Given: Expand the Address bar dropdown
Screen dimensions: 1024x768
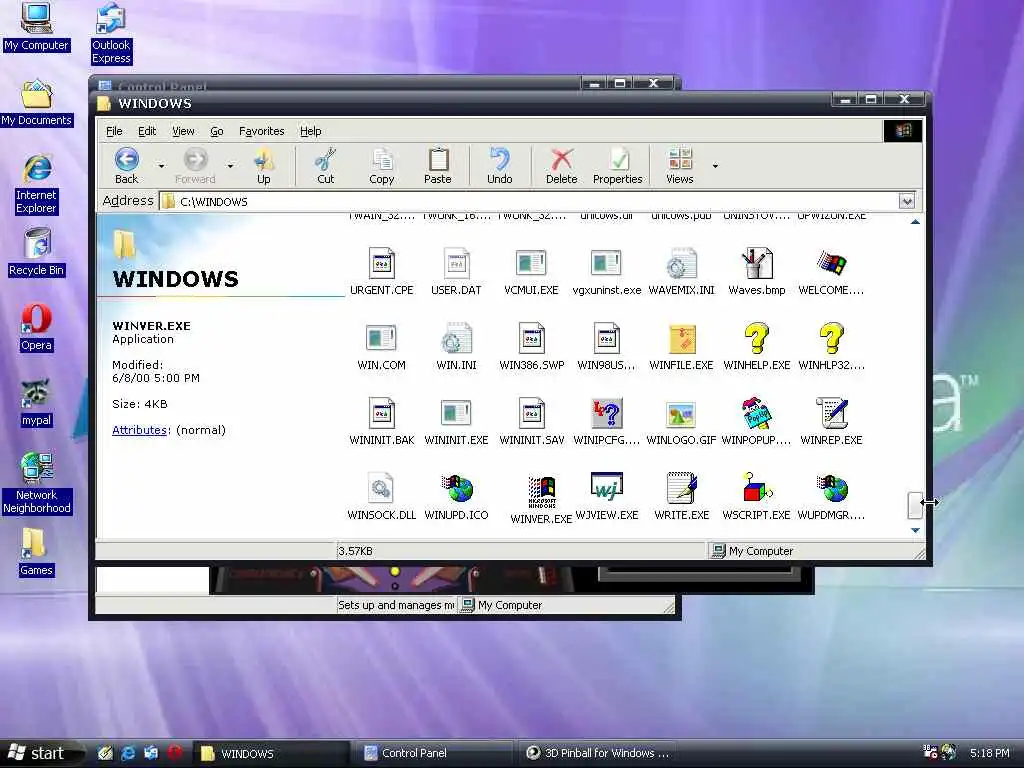Looking at the screenshot, I should [x=906, y=201].
